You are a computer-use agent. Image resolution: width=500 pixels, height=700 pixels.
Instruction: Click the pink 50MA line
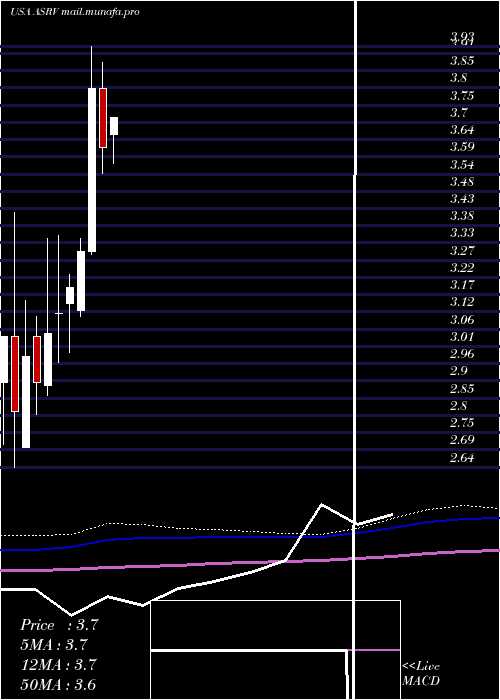coord(250,562)
